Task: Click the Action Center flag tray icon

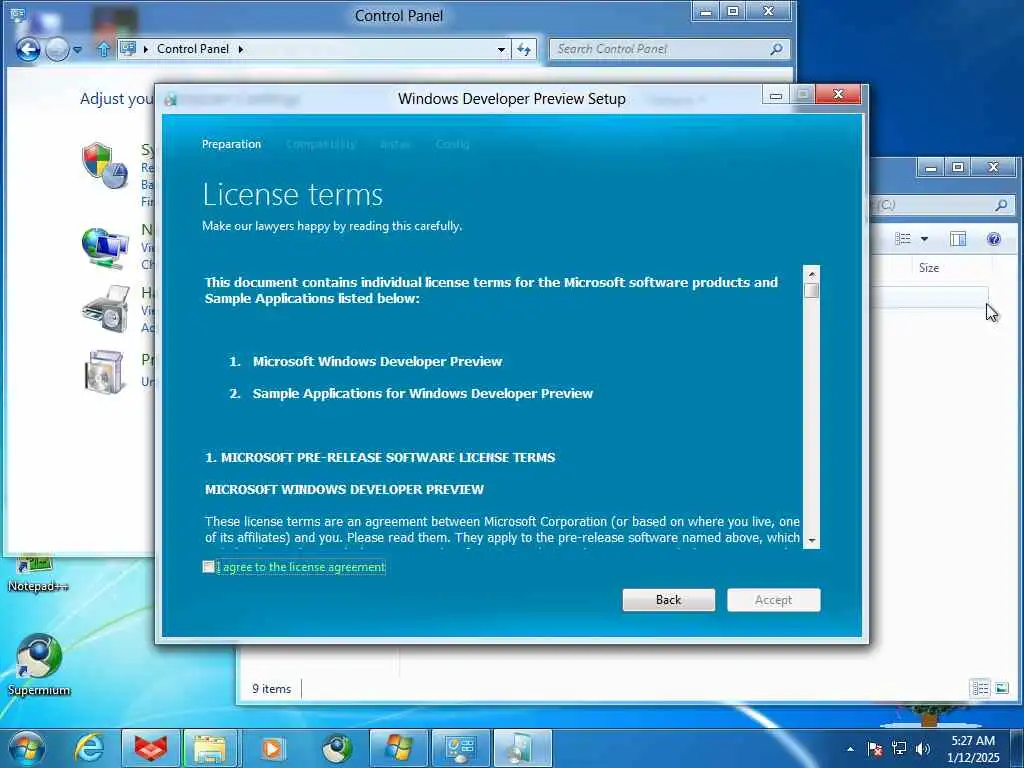Action: pos(874,749)
